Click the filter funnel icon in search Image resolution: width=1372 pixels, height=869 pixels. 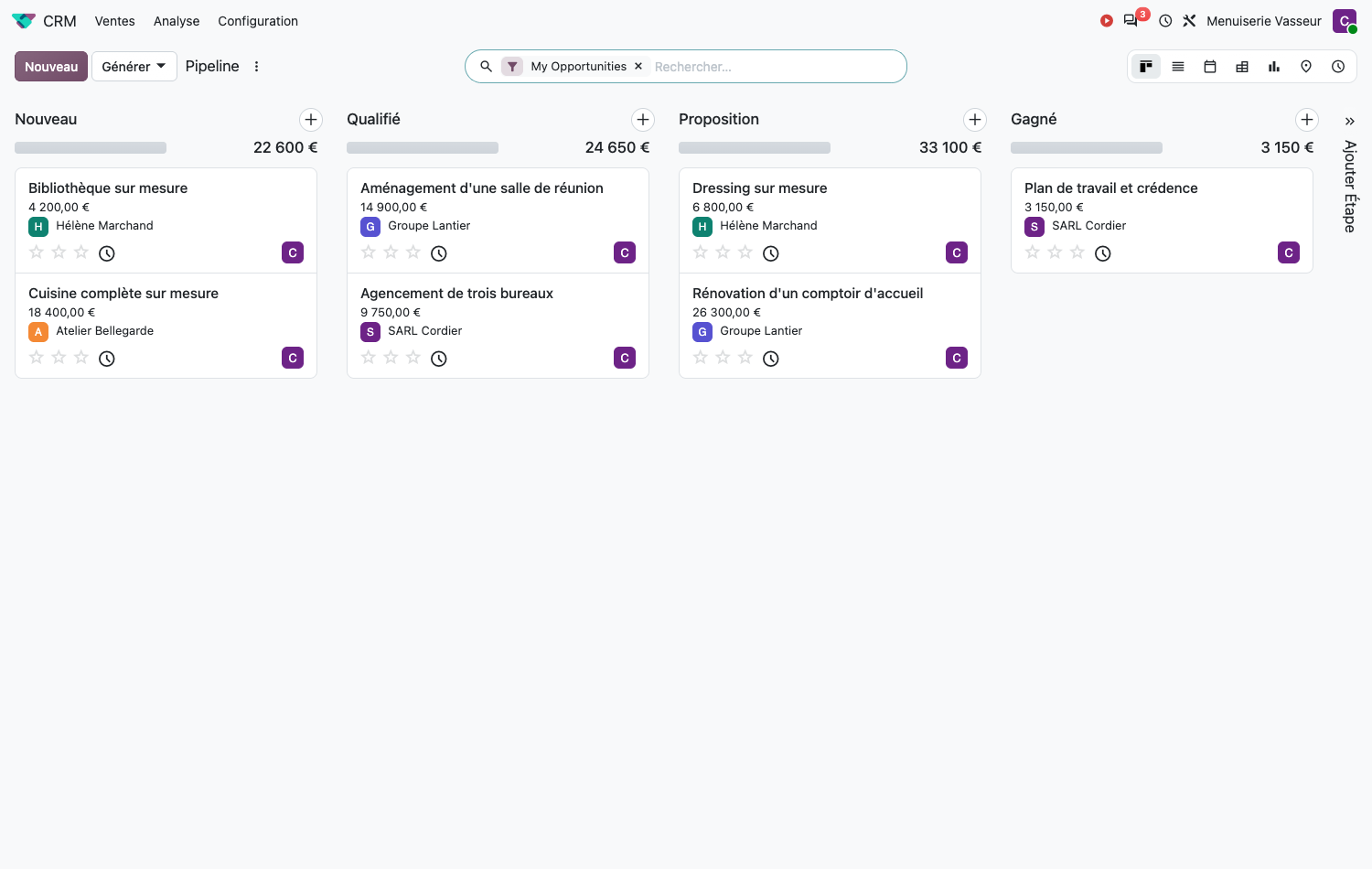click(512, 67)
